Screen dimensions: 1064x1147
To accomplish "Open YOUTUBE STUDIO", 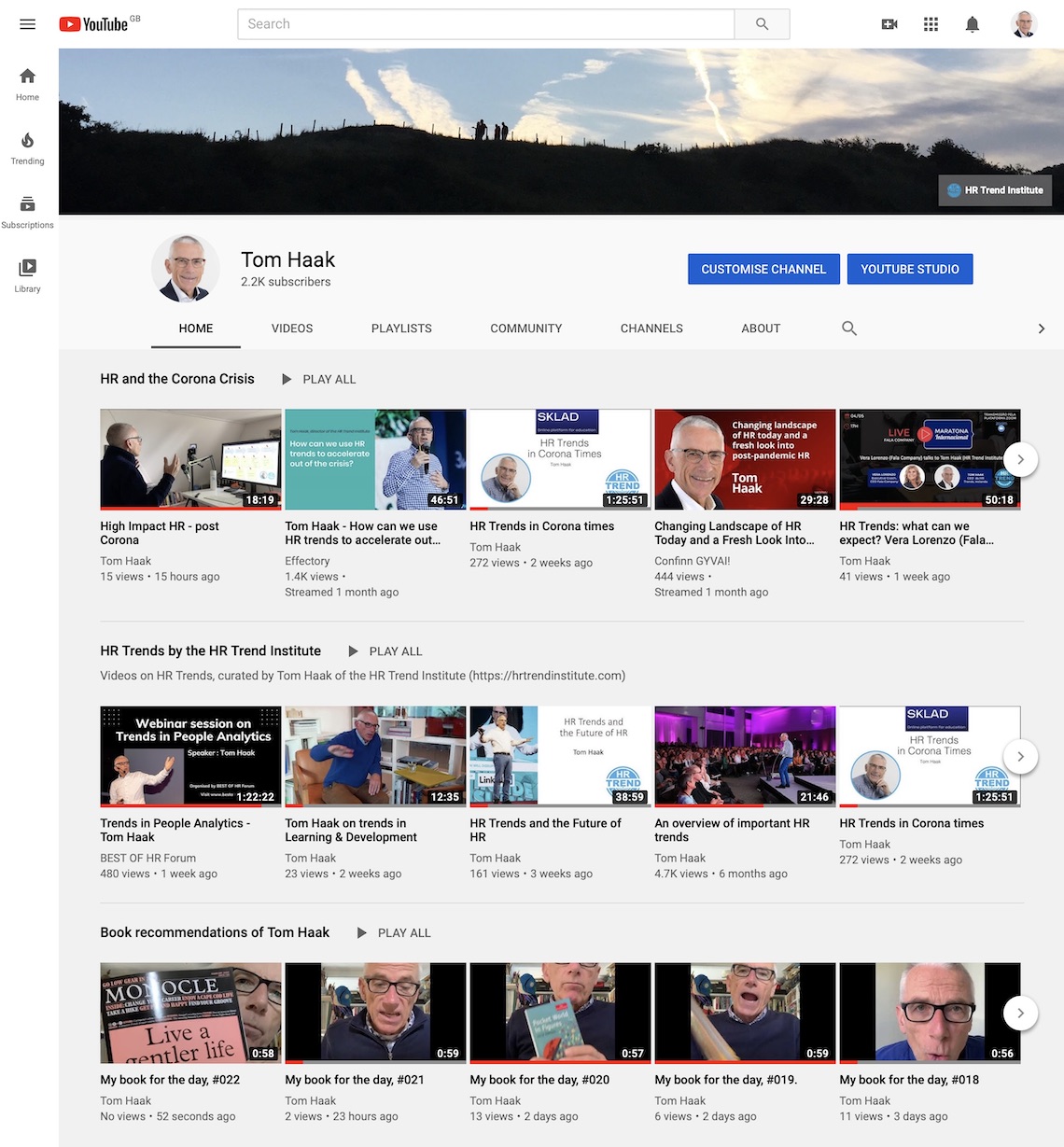I will [x=910, y=269].
